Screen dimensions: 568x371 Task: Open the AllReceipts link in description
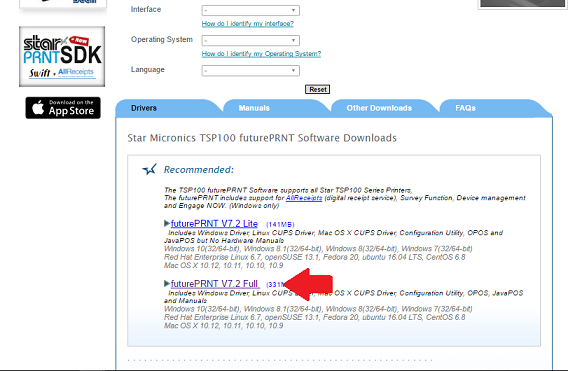coord(304,198)
